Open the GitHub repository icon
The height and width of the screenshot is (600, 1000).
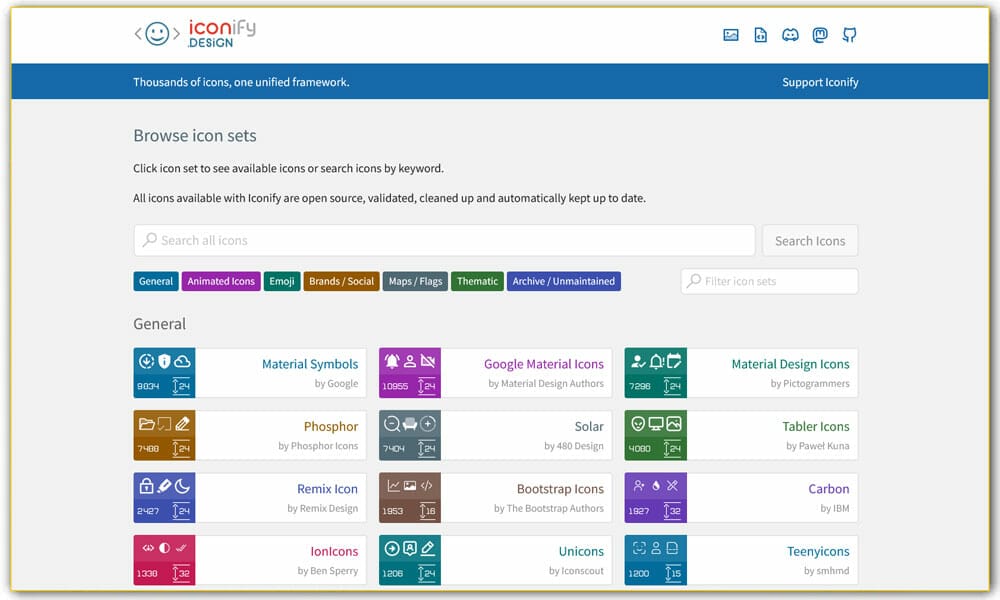coord(850,35)
